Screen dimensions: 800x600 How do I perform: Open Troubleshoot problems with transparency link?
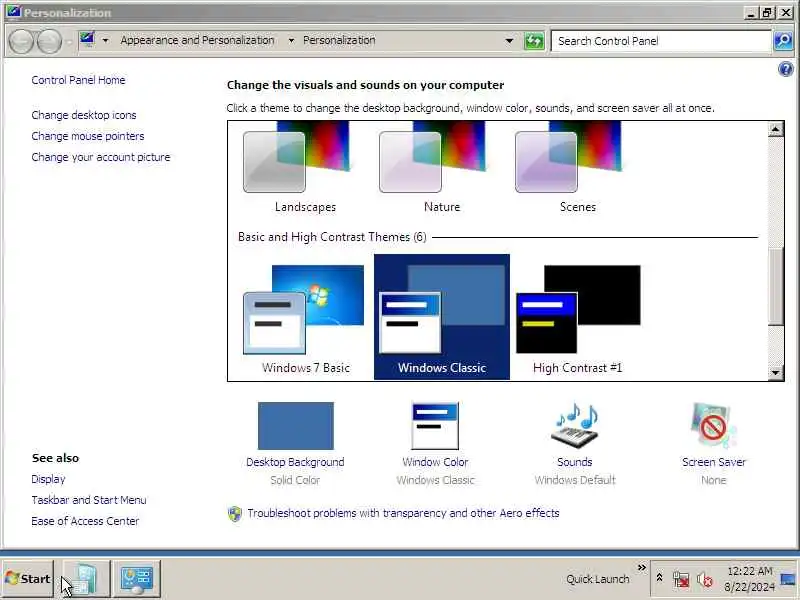point(403,513)
